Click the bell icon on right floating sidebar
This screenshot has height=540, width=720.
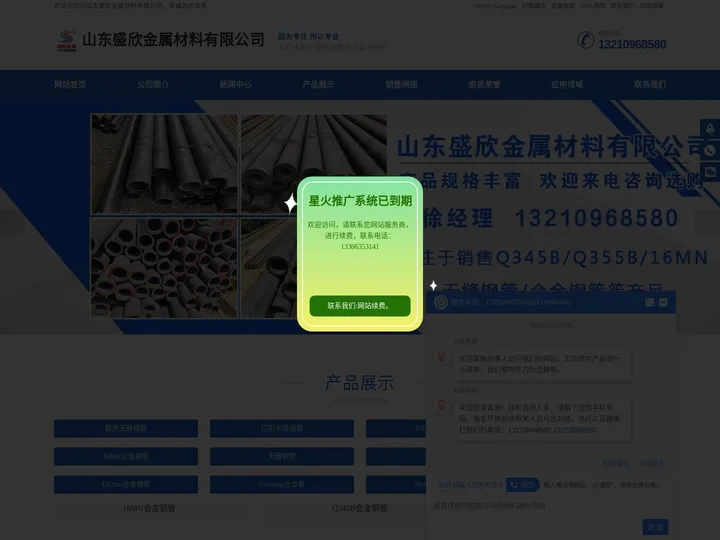710,129
